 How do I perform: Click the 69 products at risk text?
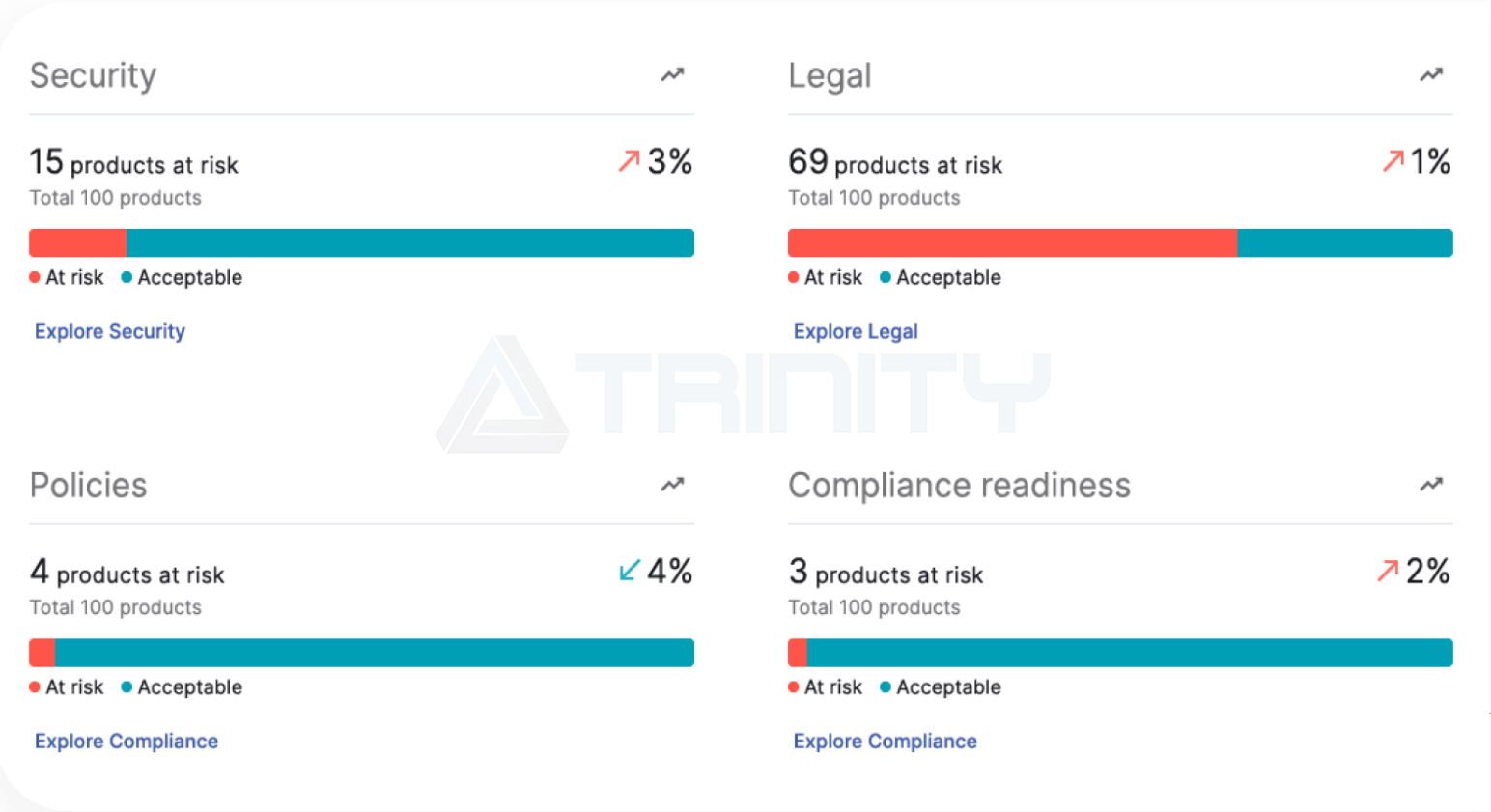(x=895, y=162)
